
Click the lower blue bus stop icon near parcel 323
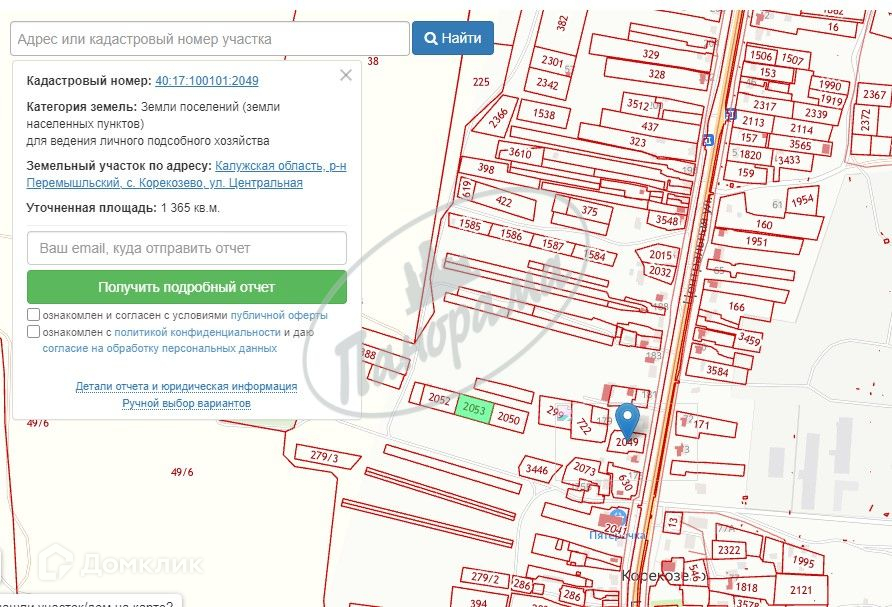[x=708, y=139]
